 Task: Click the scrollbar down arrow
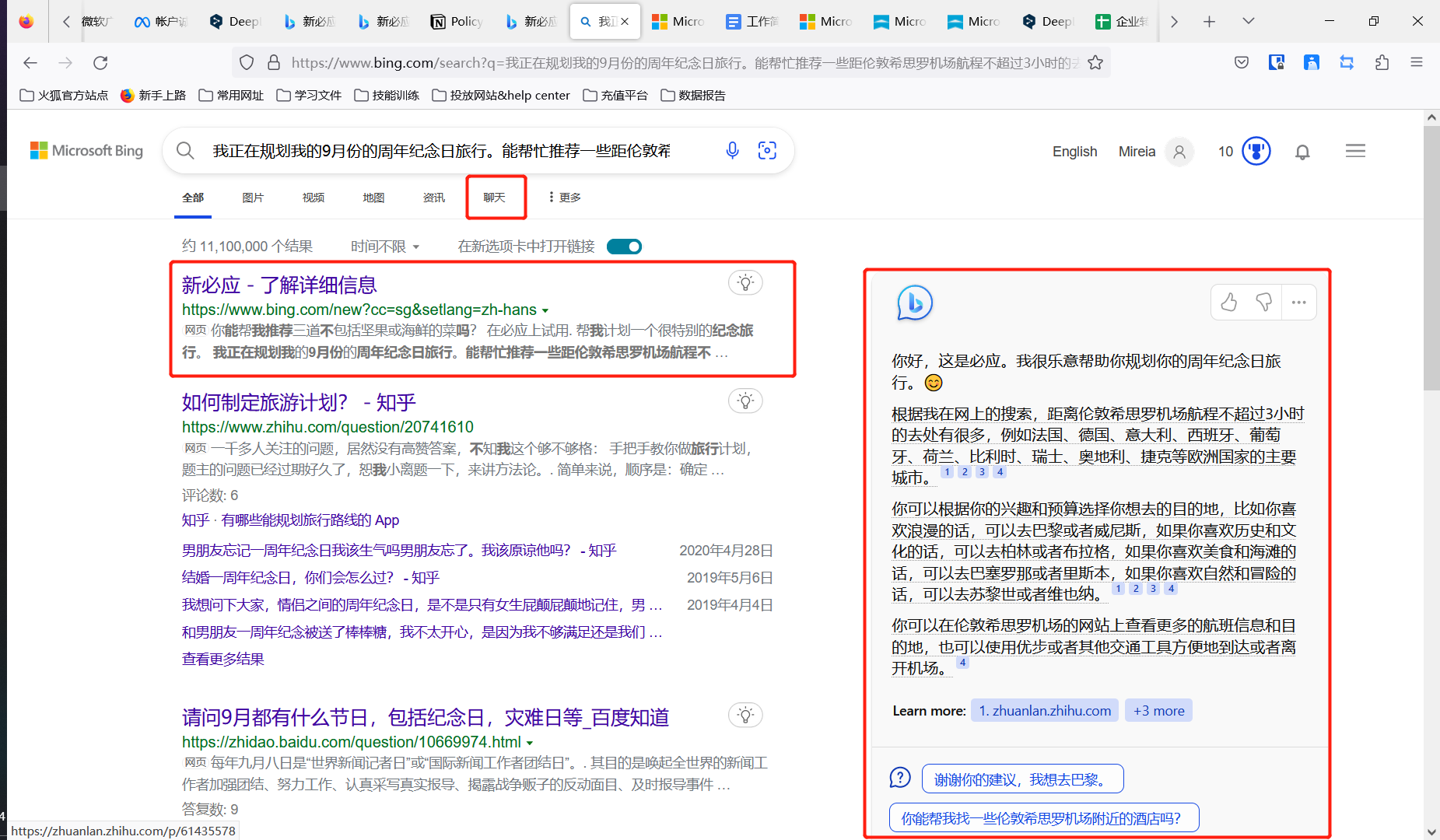coord(1431,832)
